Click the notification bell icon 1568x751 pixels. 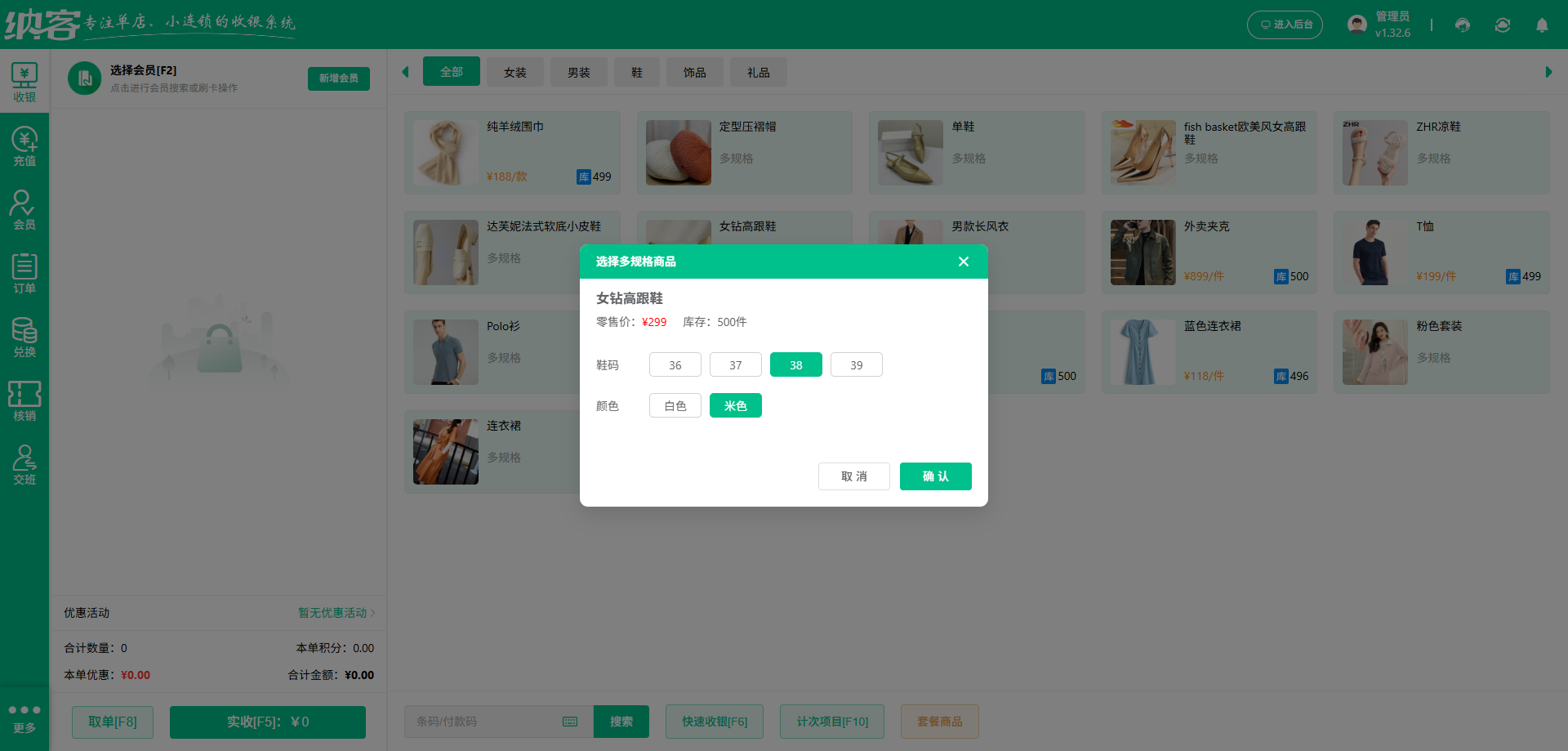point(1542,25)
